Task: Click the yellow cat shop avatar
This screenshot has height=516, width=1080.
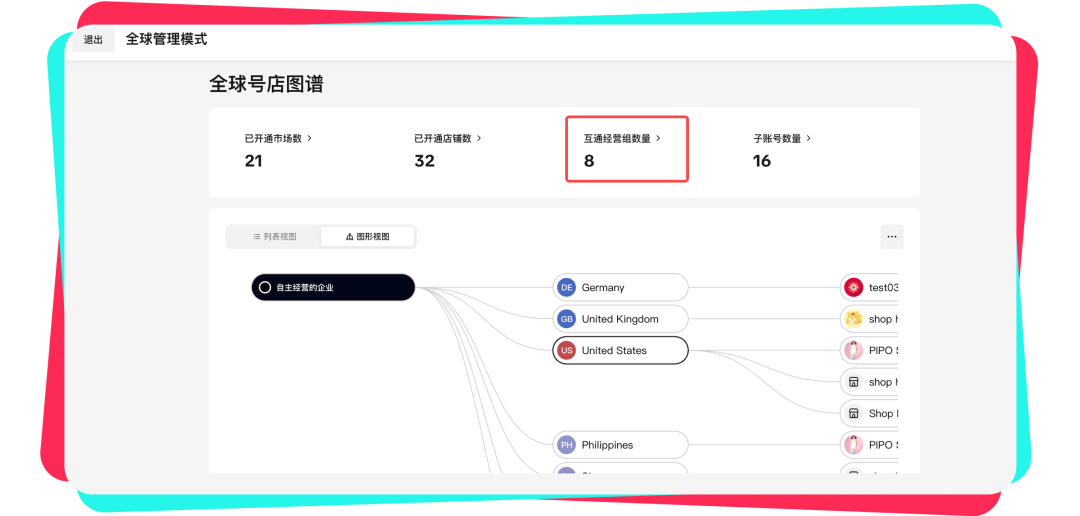Action: [x=854, y=319]
